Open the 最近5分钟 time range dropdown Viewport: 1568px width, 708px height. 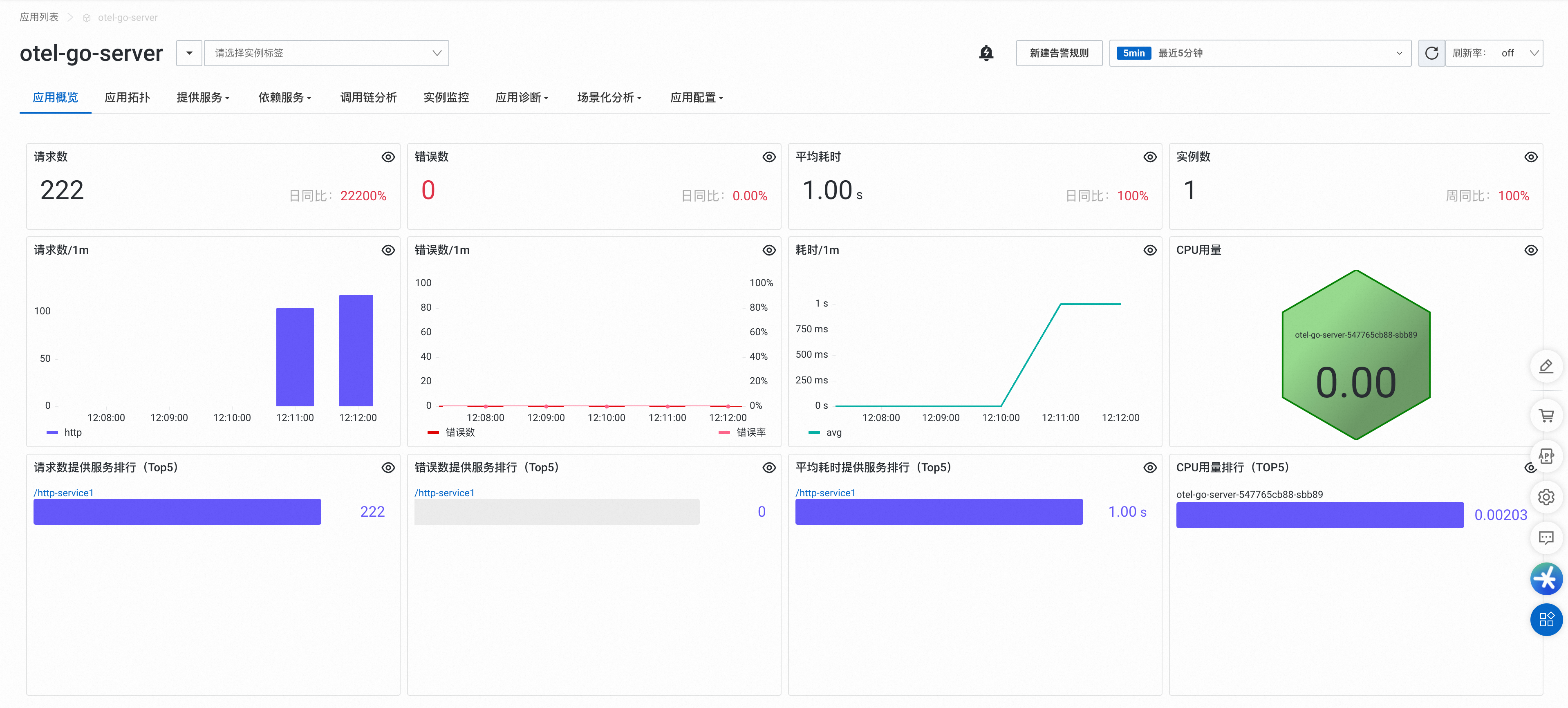click(1260, 53)
